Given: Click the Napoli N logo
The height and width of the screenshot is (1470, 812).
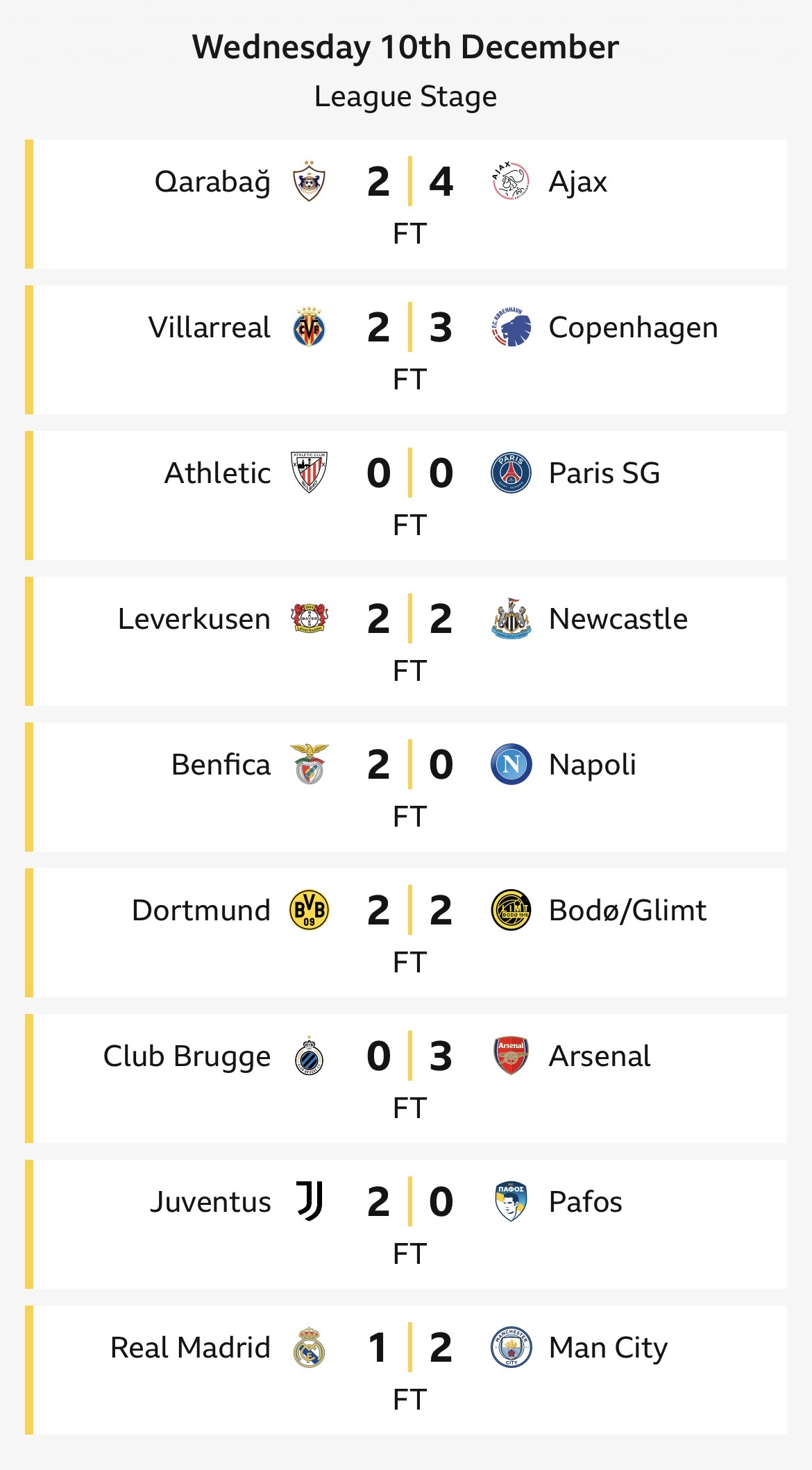Looking at the screenshot, I should (x=511, y=765).
